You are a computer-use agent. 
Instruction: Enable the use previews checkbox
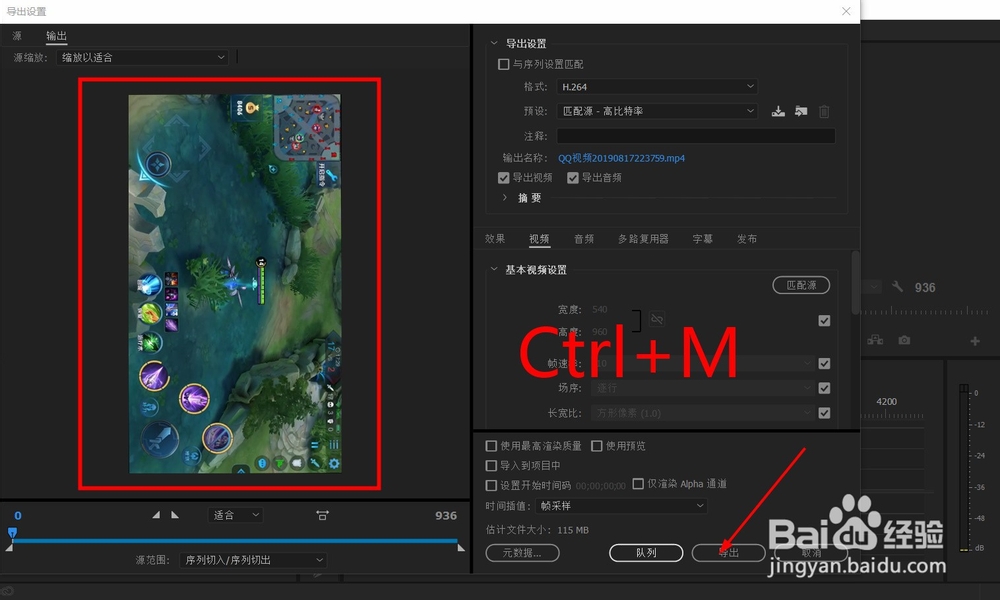coord(596,446)
